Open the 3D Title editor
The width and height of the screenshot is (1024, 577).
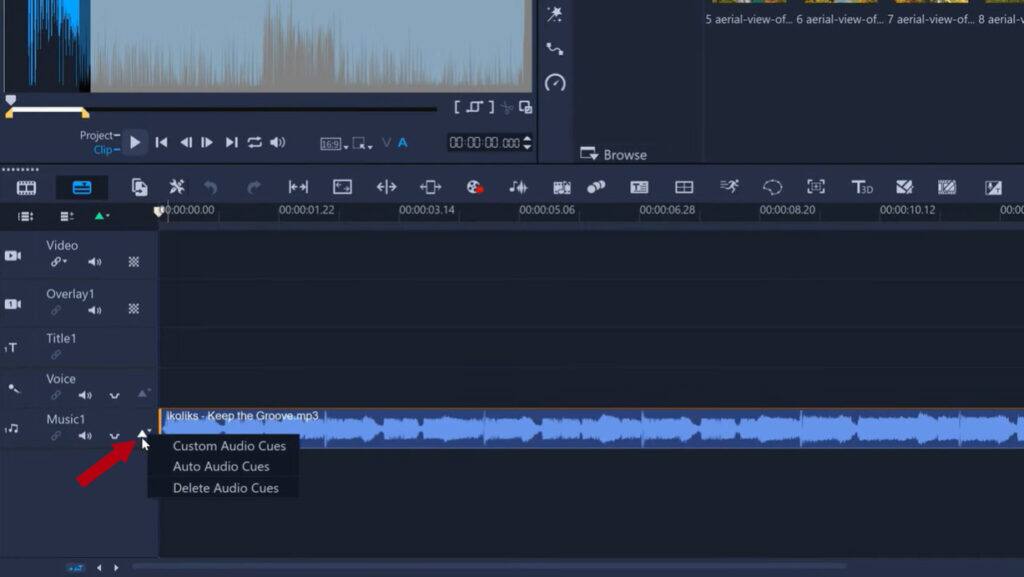[861, 187]
